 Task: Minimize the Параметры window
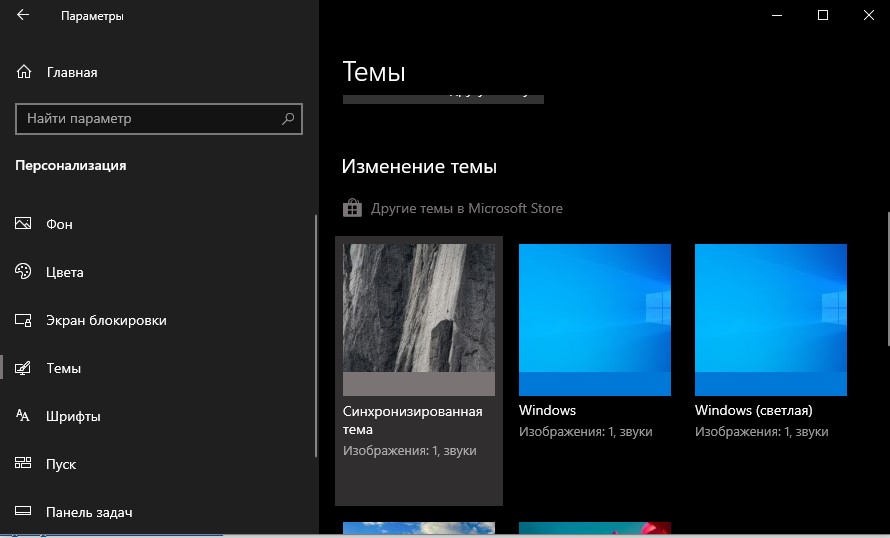coord(777,15)
